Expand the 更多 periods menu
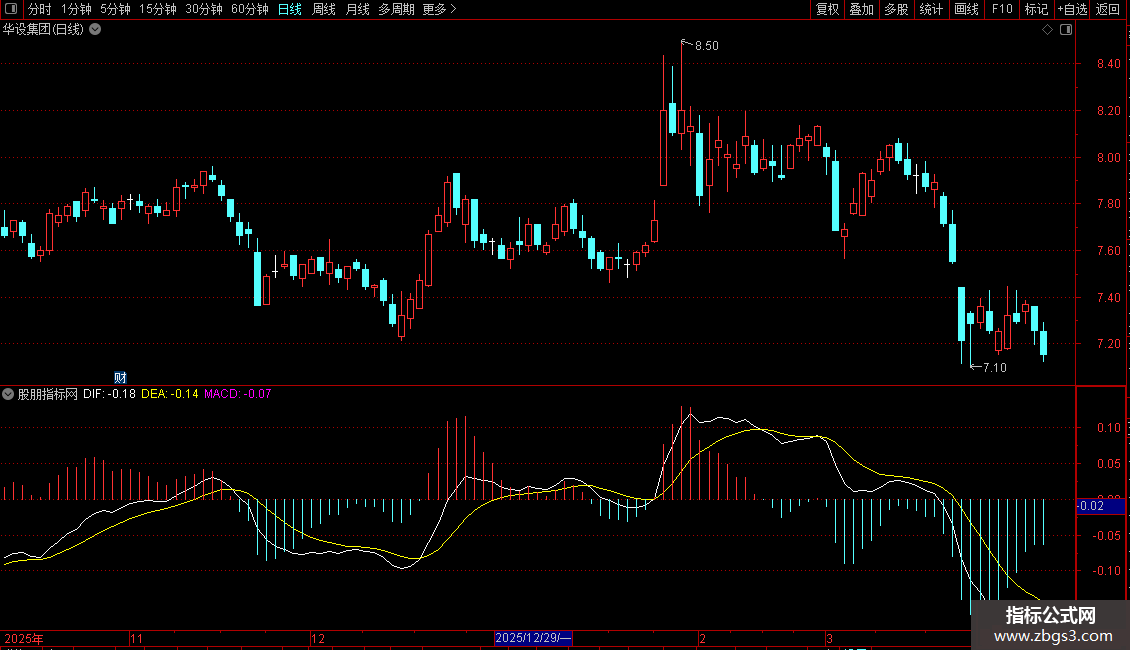1130x650 pixels. click(440, 9)
